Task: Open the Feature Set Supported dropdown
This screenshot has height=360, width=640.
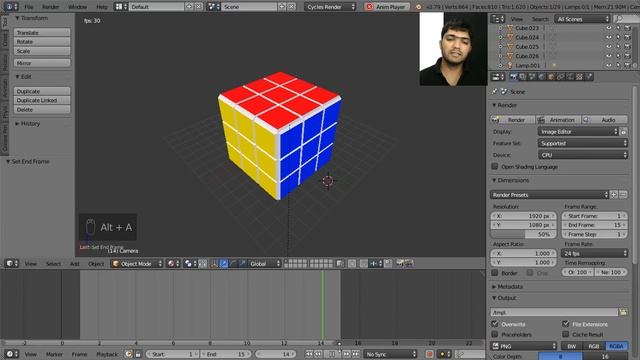Action: click(x=583, y=143)
